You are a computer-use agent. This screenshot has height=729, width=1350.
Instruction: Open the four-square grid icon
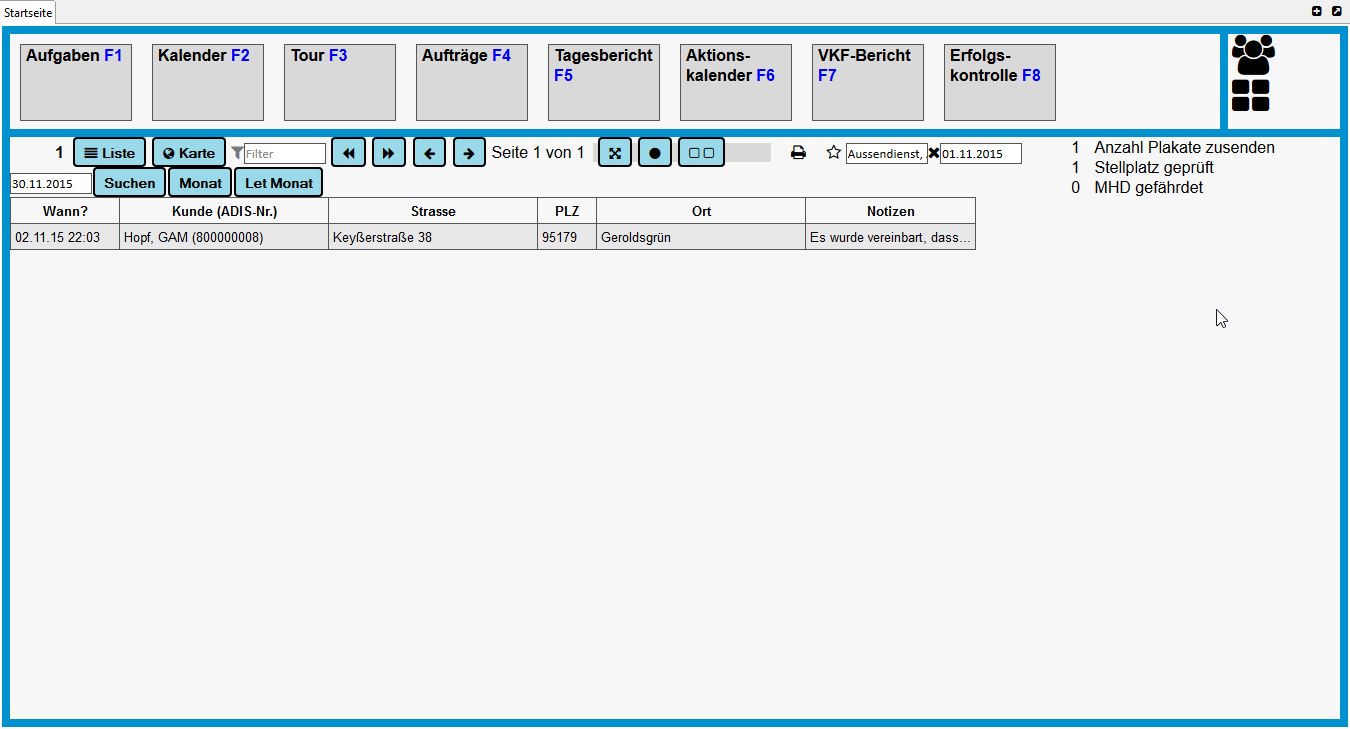pyautogui.click(x=1250, y=96)
